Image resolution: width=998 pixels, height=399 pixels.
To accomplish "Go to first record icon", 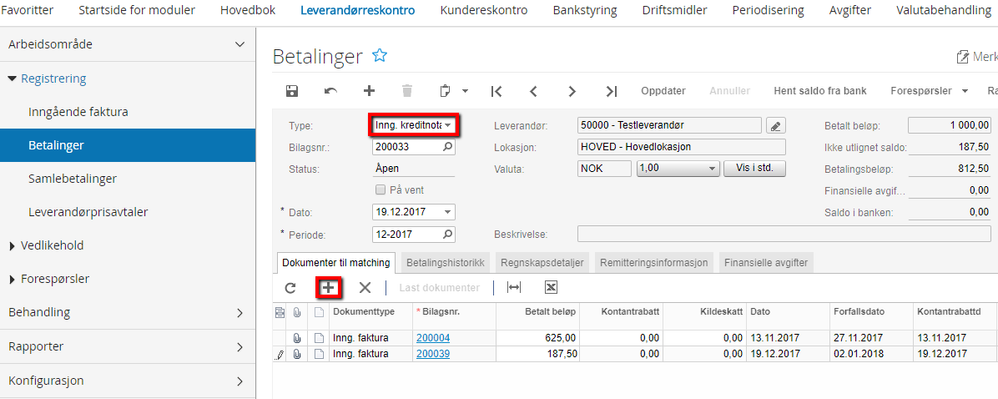I will (496, 91).
